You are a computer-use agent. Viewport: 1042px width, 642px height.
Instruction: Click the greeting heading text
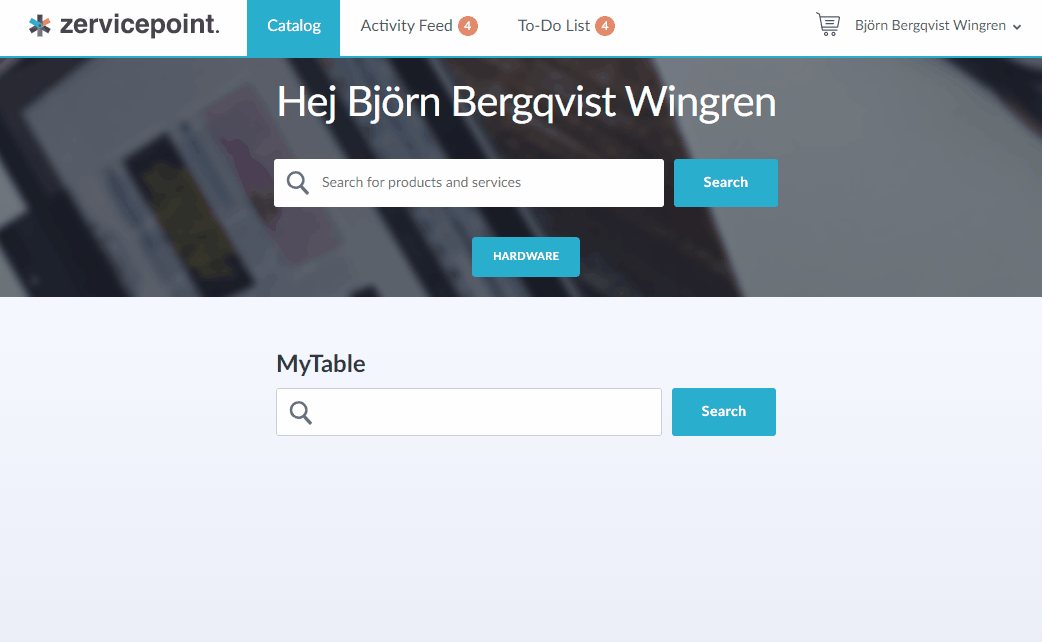tap(527, 102)
